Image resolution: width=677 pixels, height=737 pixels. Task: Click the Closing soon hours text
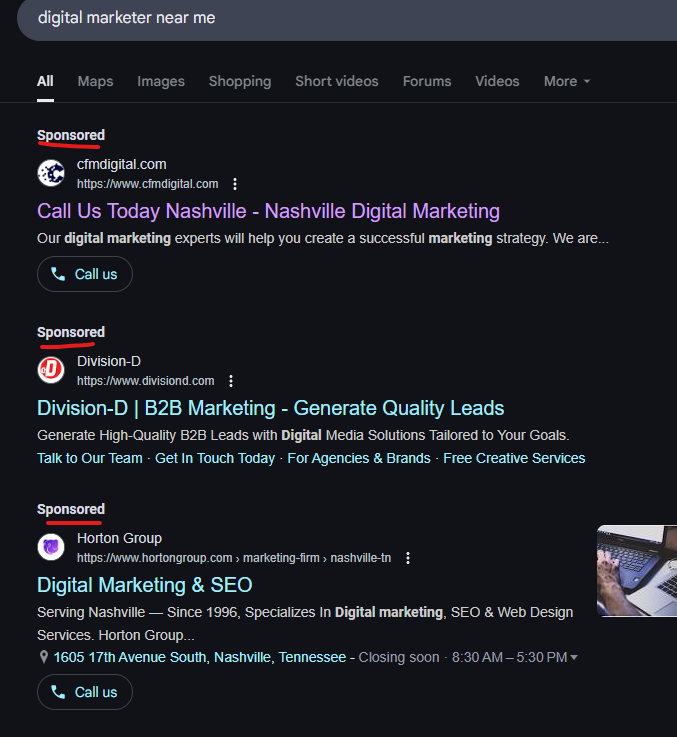pos(399,657)
